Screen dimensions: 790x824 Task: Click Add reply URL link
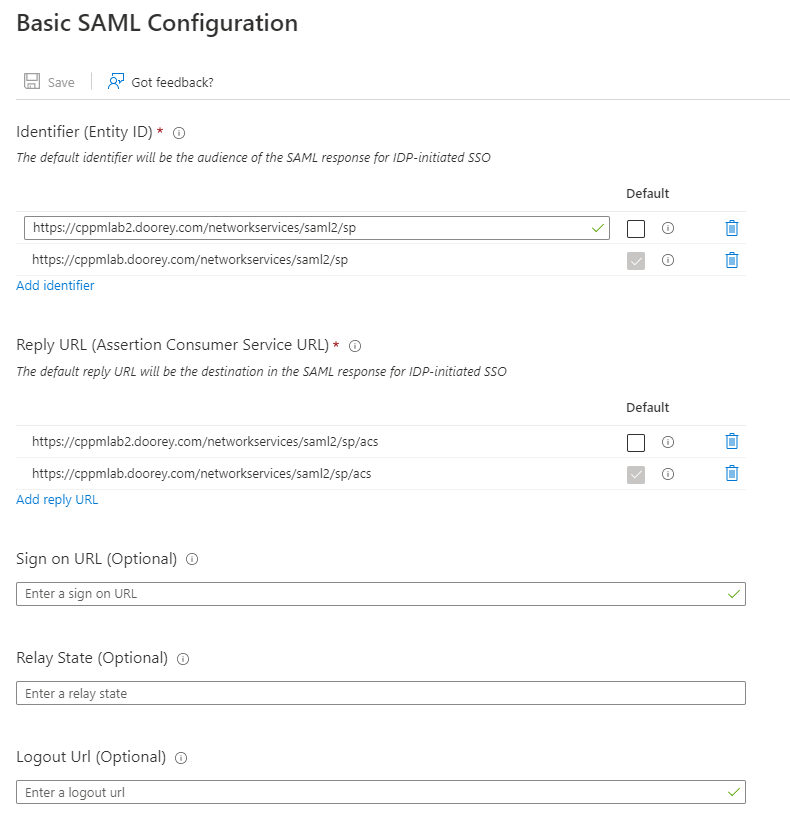tap(57, 500)
